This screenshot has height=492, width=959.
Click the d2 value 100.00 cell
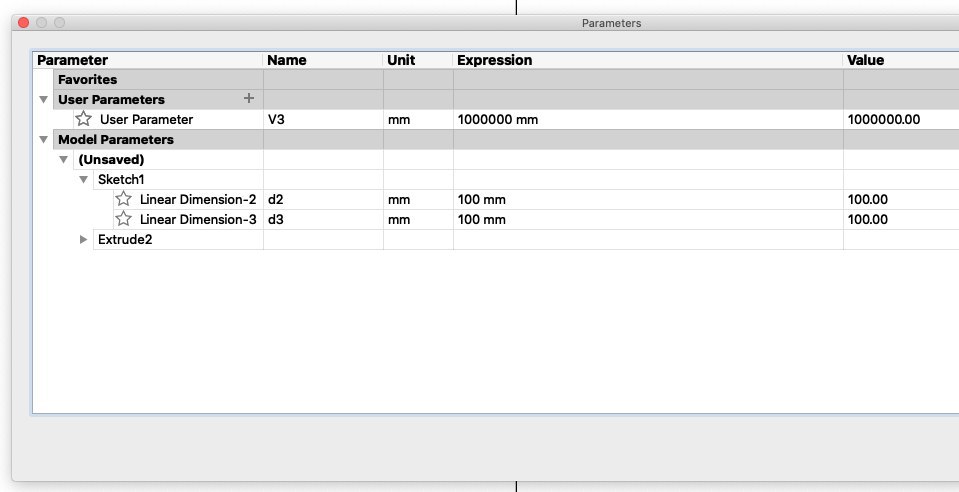[901, 199]
